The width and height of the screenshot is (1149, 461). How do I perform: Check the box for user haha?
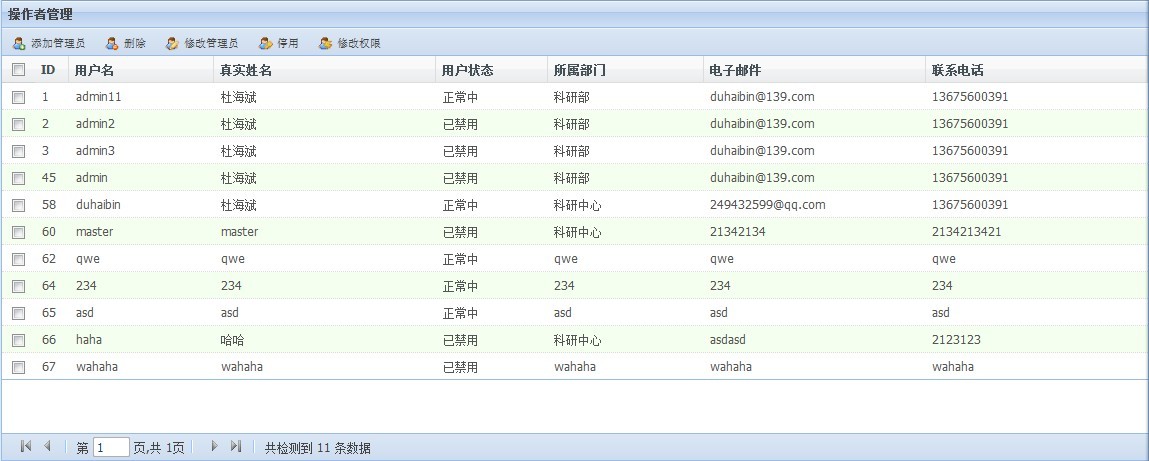click(x=19, y=340)
